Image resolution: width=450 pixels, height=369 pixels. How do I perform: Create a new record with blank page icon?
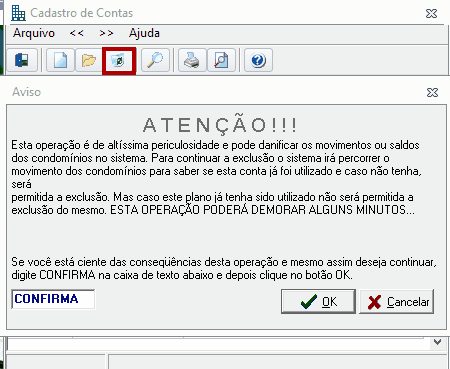(x=60, y=60)
